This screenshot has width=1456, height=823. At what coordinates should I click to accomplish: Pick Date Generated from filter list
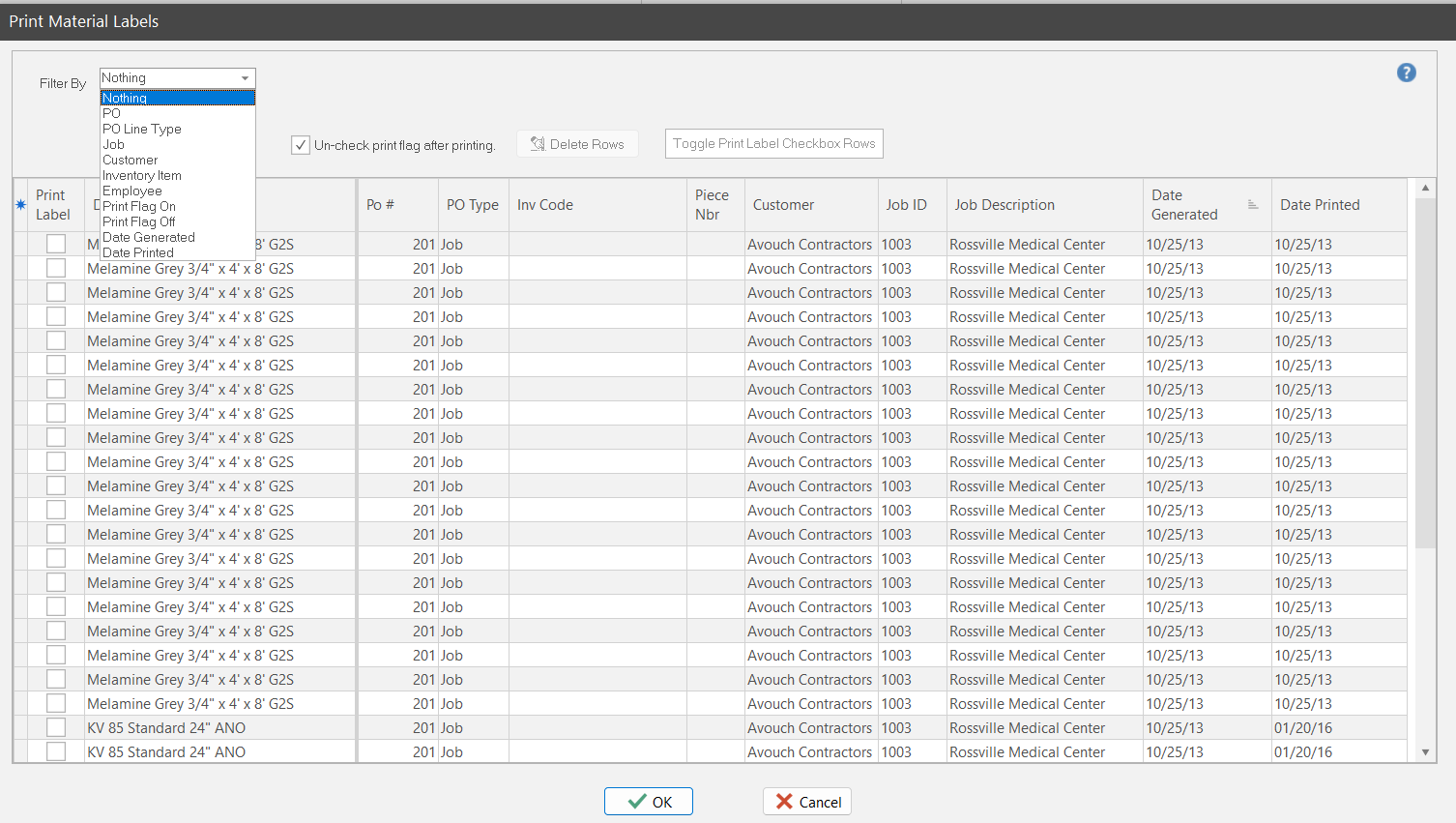tap(149, 237)
